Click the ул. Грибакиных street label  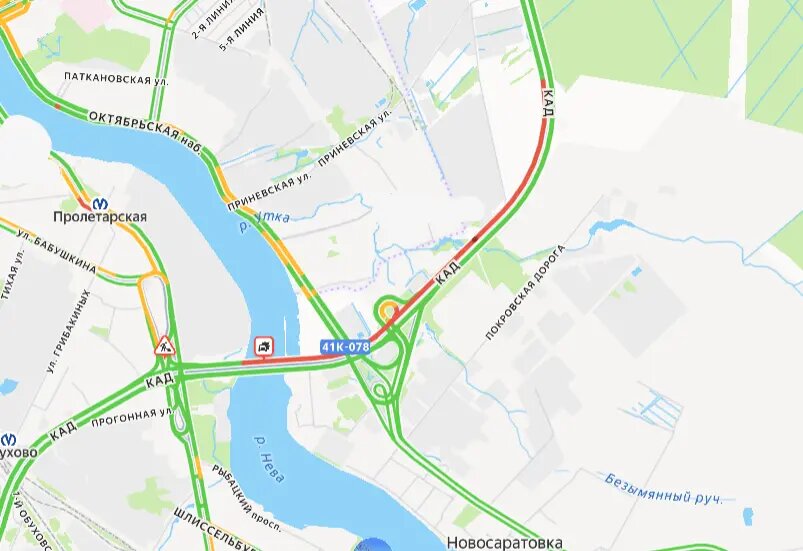tap(69, 331)
